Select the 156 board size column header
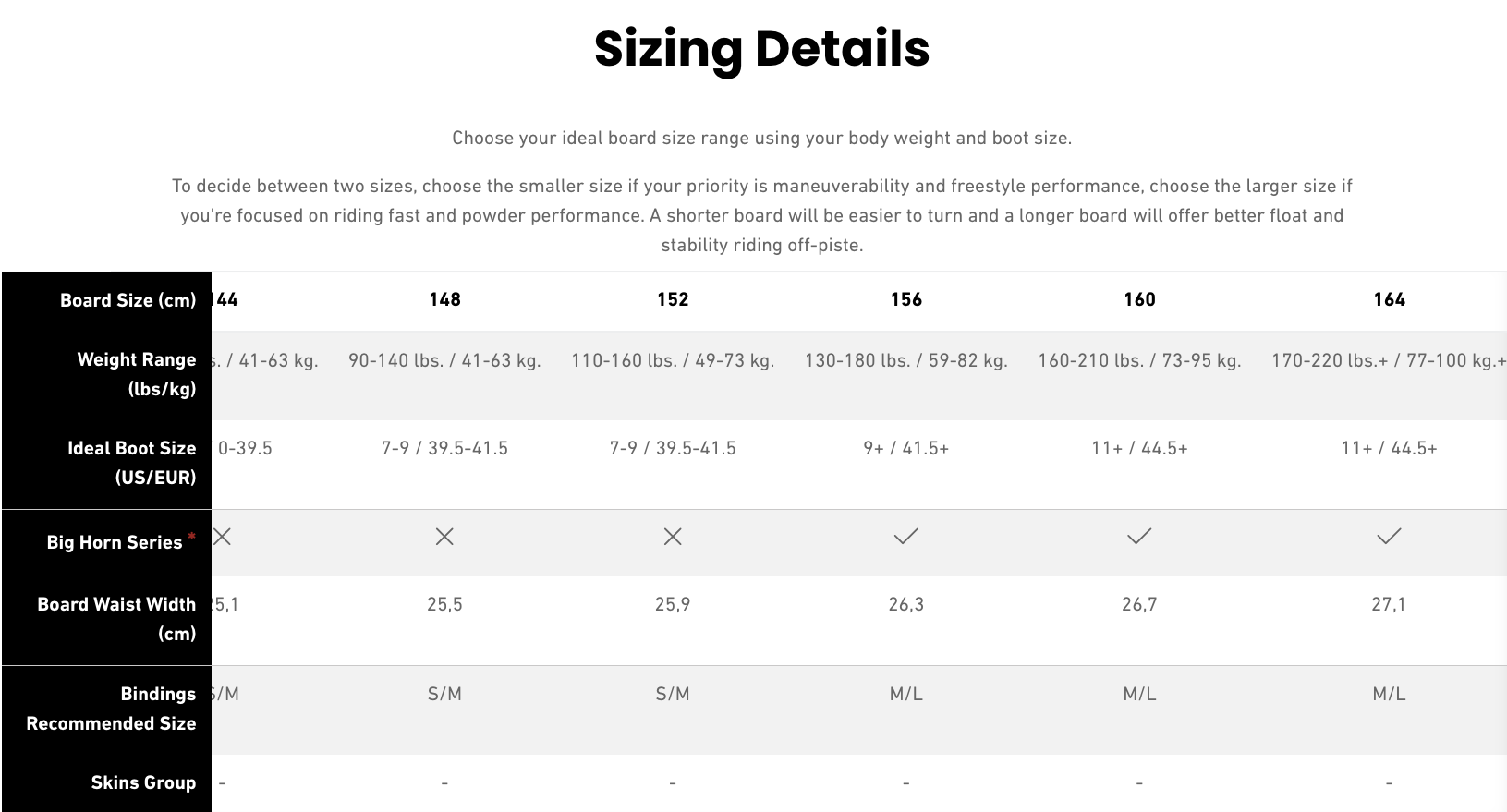1507x812 pixels. tap(906, 299)
